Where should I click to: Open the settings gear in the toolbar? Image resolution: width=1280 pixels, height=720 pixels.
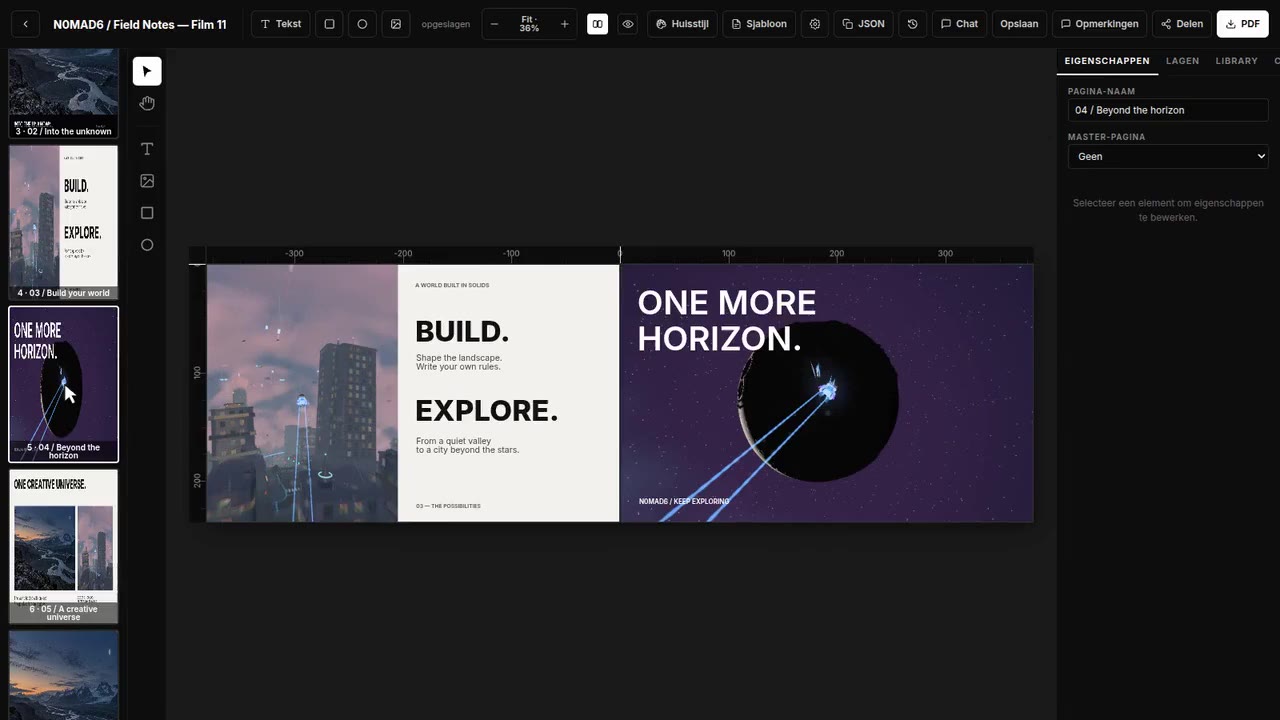[815, 24]
